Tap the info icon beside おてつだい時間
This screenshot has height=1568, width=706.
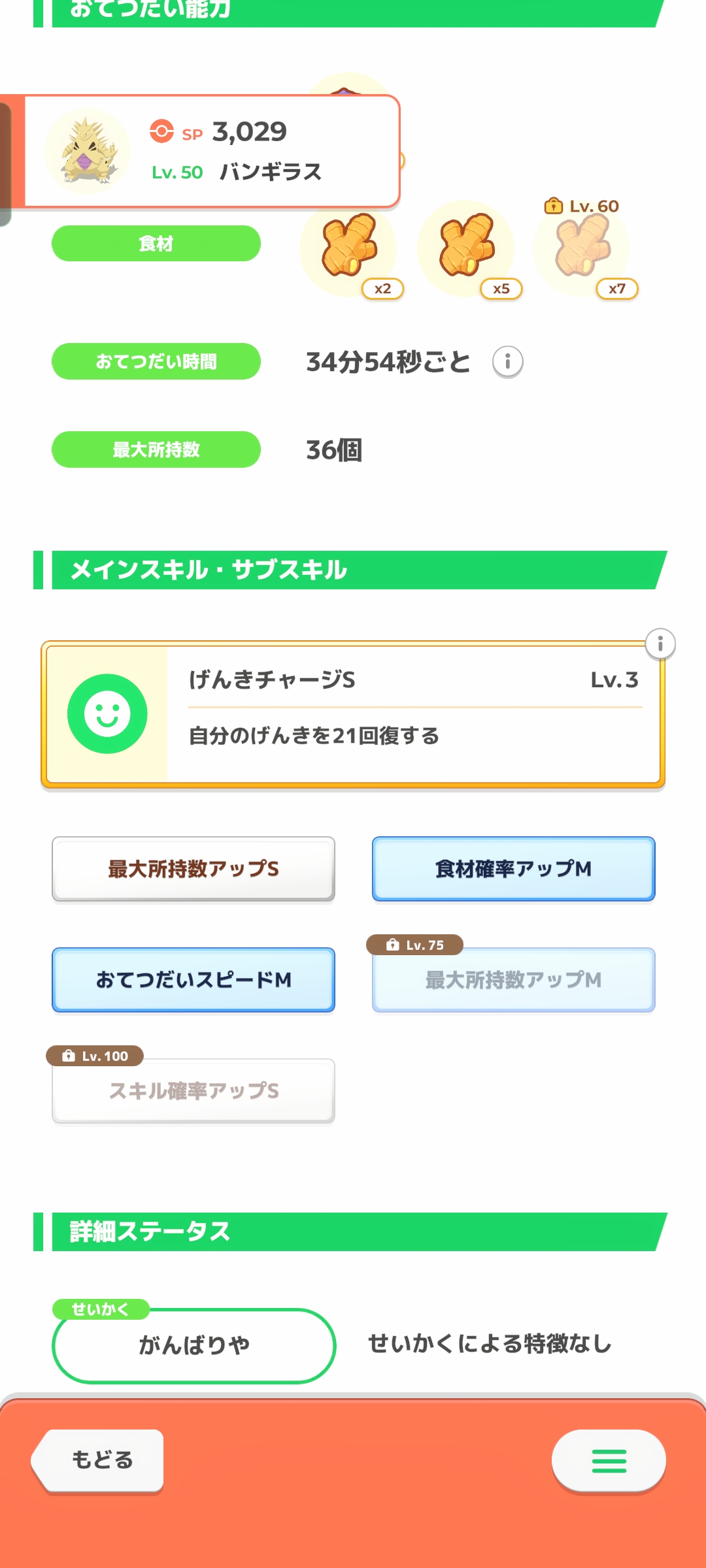(x=507, y=361)
